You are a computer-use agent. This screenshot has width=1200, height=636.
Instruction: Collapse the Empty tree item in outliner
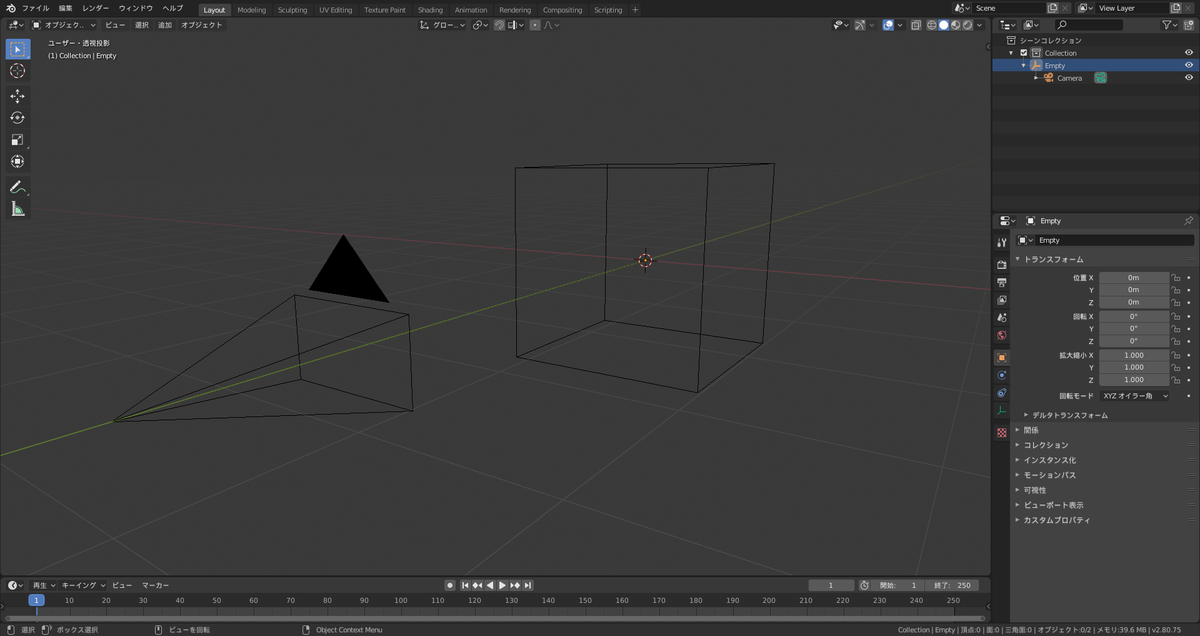[x=1023, y=65]
